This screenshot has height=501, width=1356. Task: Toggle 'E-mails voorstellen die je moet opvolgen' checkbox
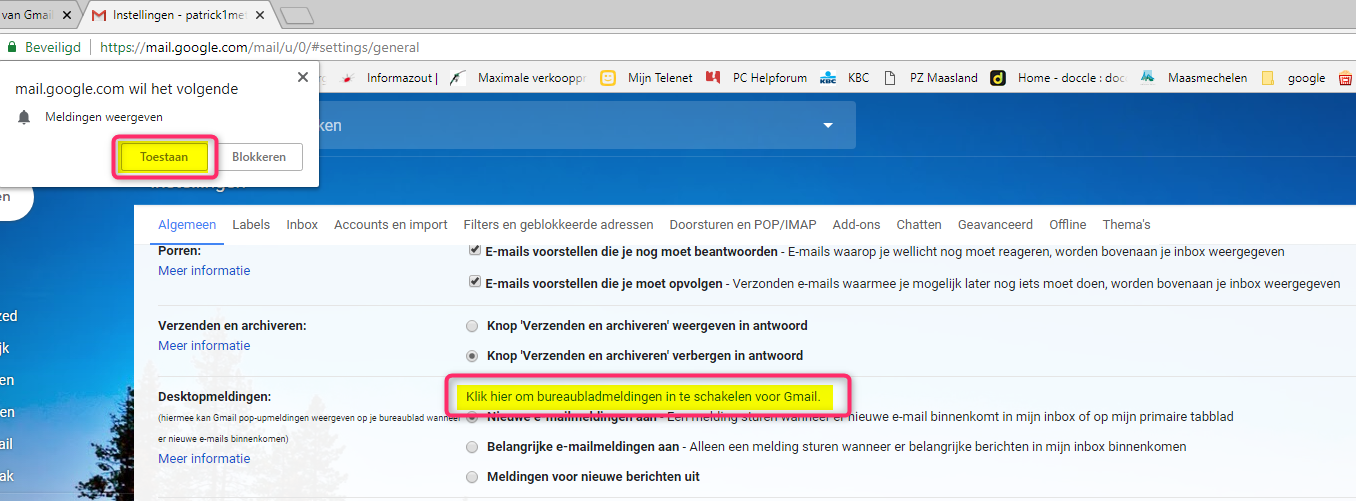474,283
